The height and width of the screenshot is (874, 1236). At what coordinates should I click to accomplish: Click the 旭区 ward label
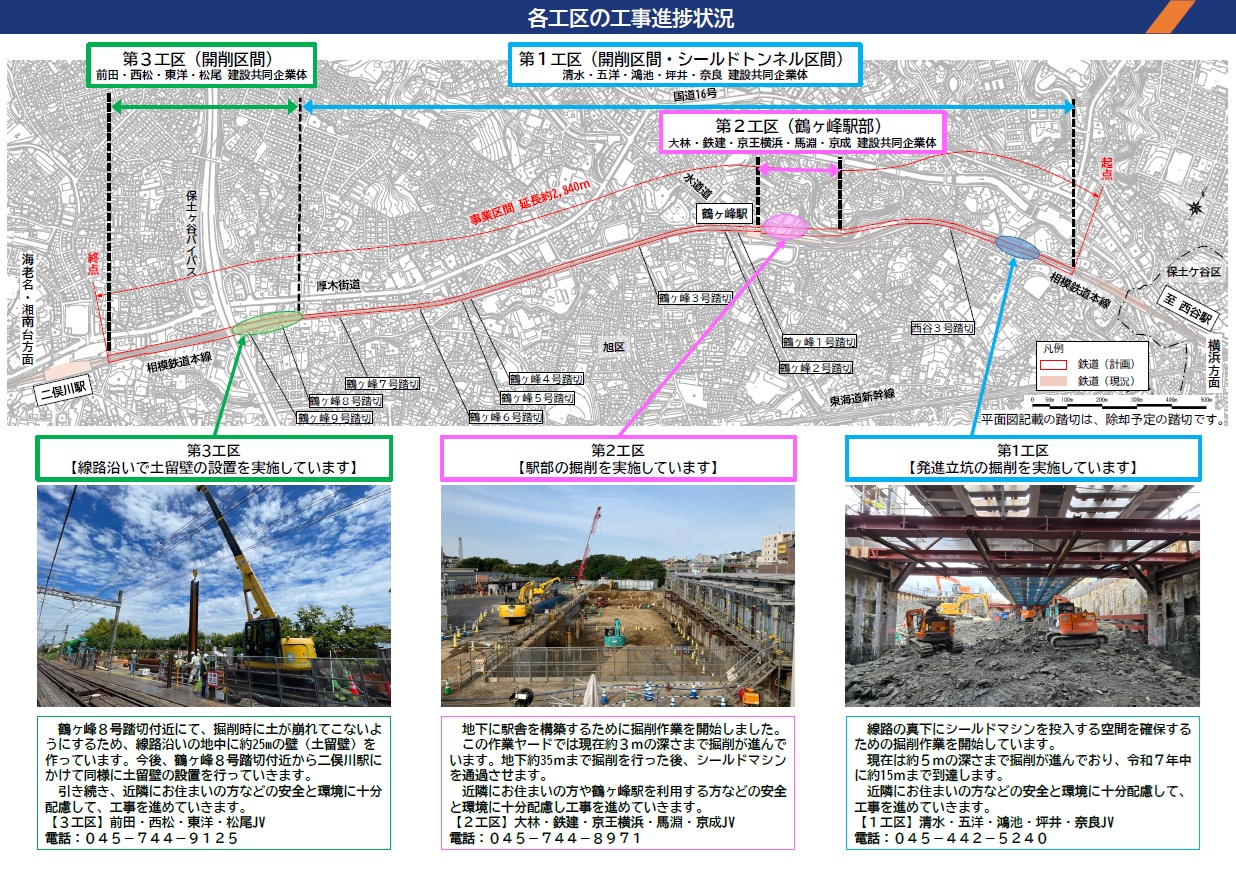[x=613, y=347]
